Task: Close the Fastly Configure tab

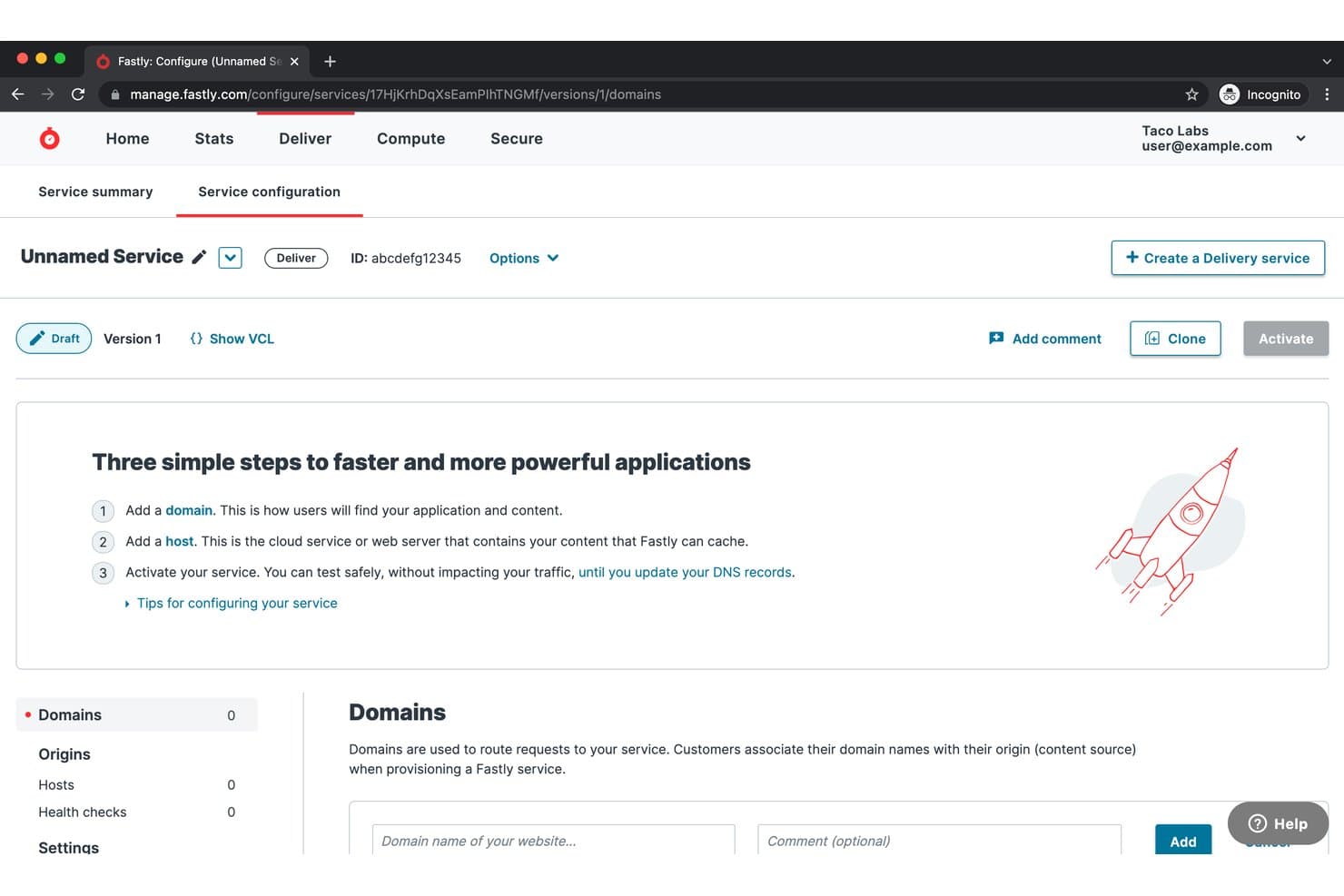Action: click(x=294, y=62)
